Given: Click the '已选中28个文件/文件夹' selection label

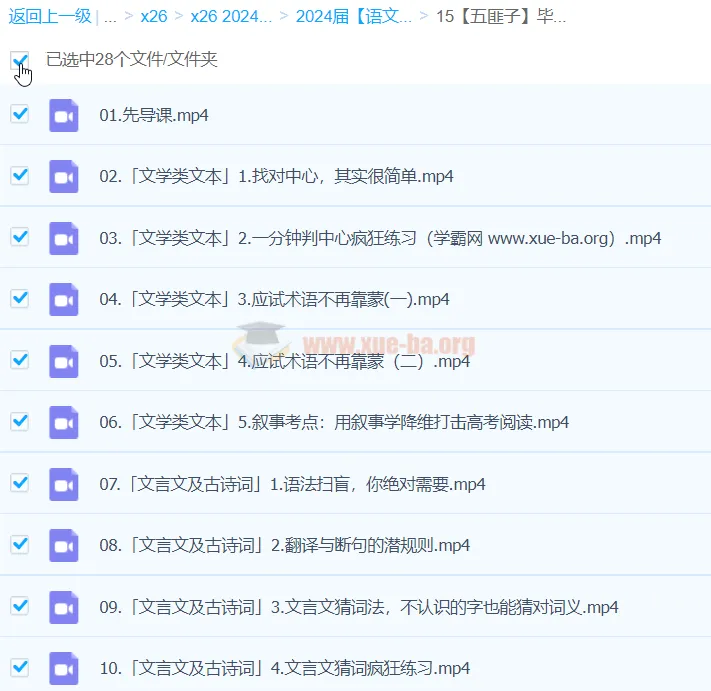Looking at the screenshot, I should point(132,59).
